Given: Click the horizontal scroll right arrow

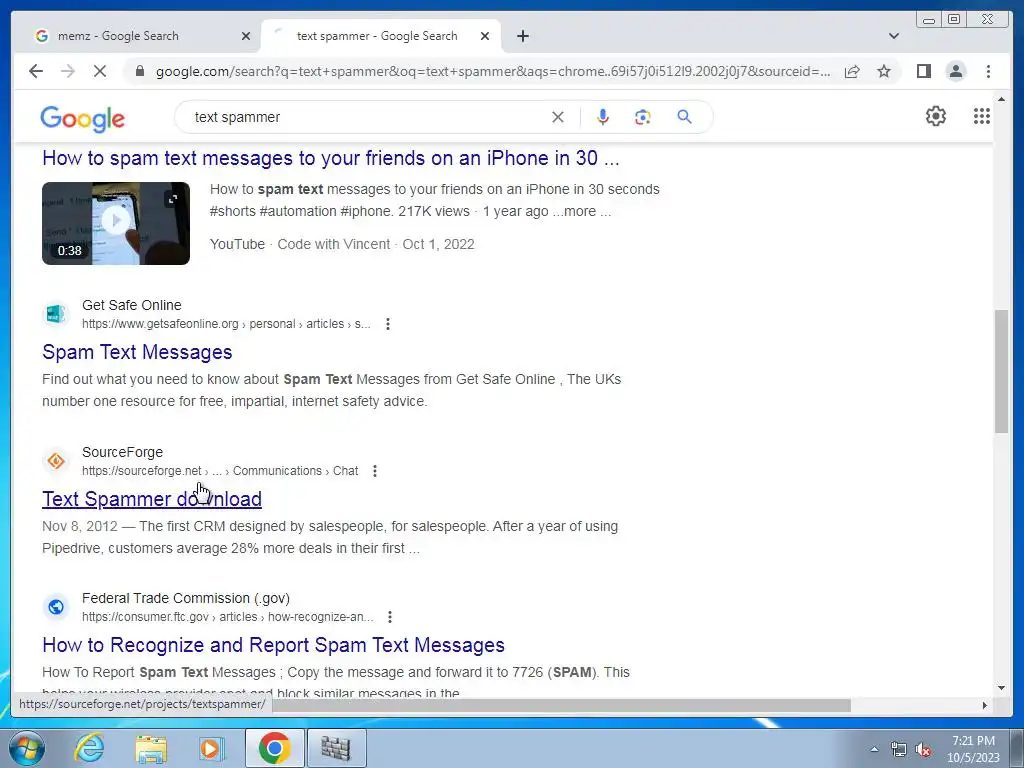Looking at the screenshot, I should (985, 705).
